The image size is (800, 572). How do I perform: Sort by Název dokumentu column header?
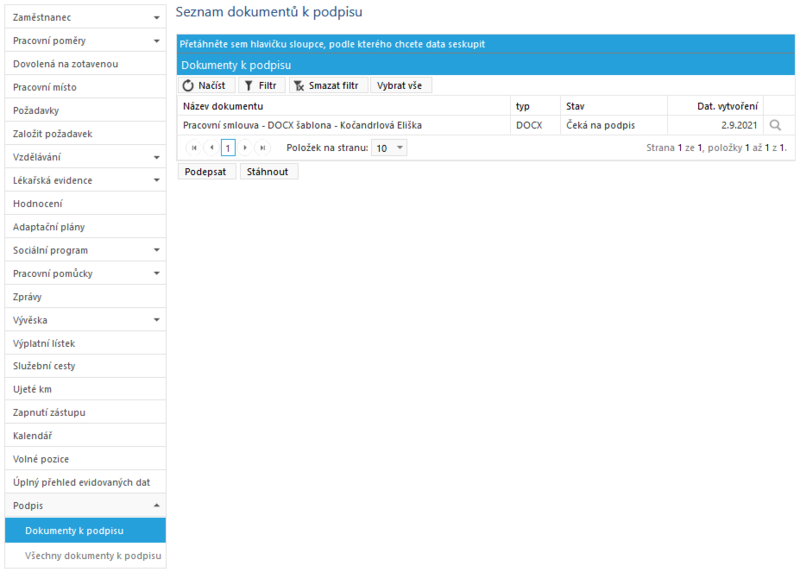click(343, 106)
